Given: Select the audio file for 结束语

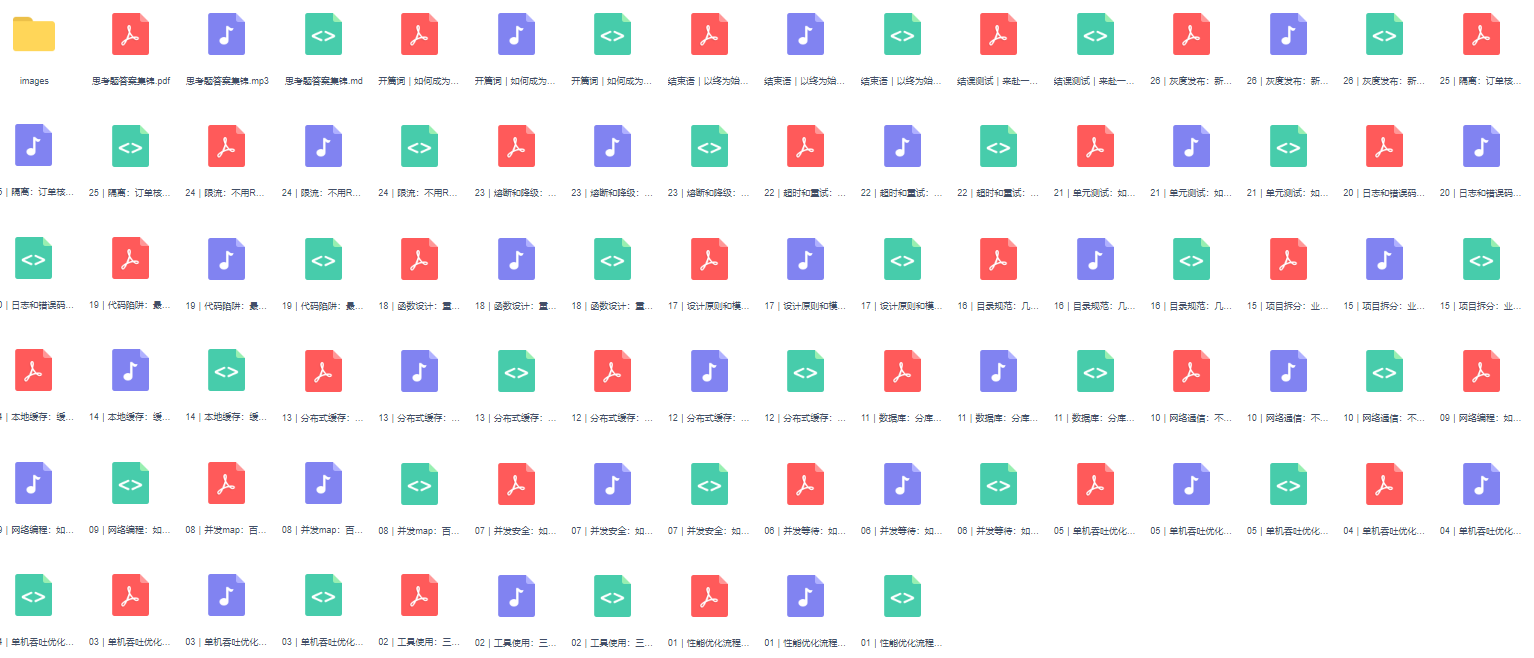Looking at the screenshot, I should pos(806,35).
